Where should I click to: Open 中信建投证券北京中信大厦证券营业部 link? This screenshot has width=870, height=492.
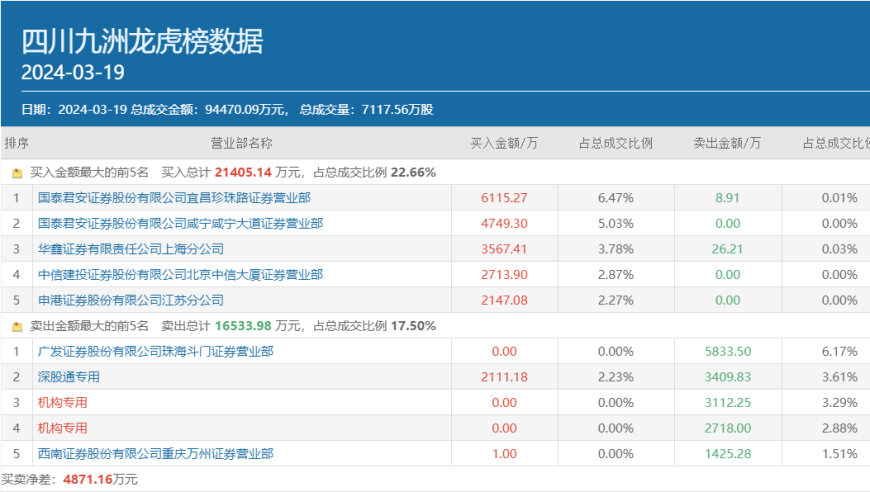coord(180,275)
